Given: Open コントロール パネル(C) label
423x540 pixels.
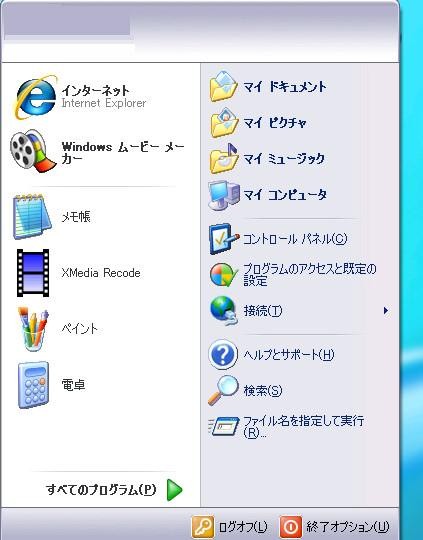Looking at the screenshot, I should [295, 239].
